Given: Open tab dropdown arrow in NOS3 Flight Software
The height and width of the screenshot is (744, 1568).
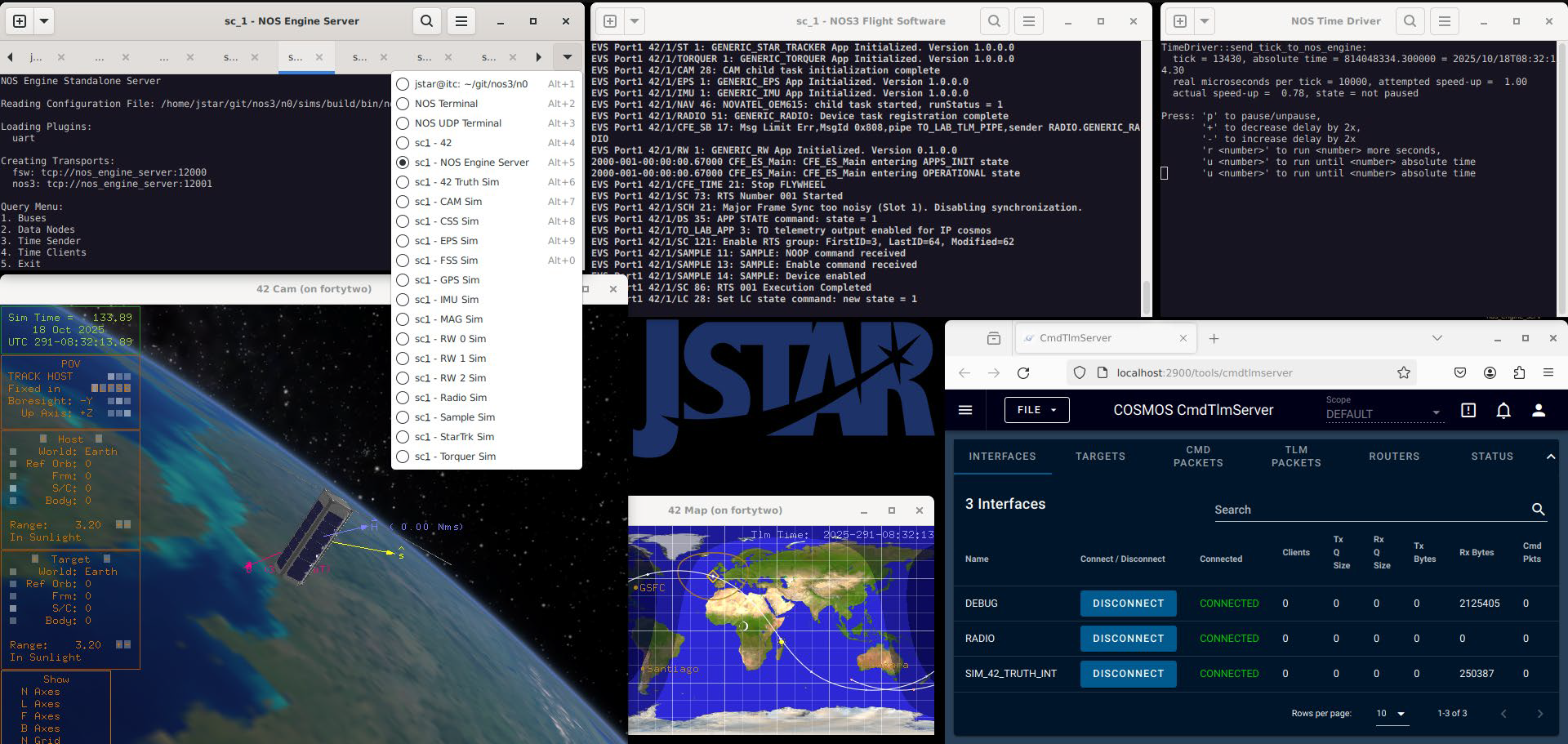Looking at the screenshot, I should 635,21.
